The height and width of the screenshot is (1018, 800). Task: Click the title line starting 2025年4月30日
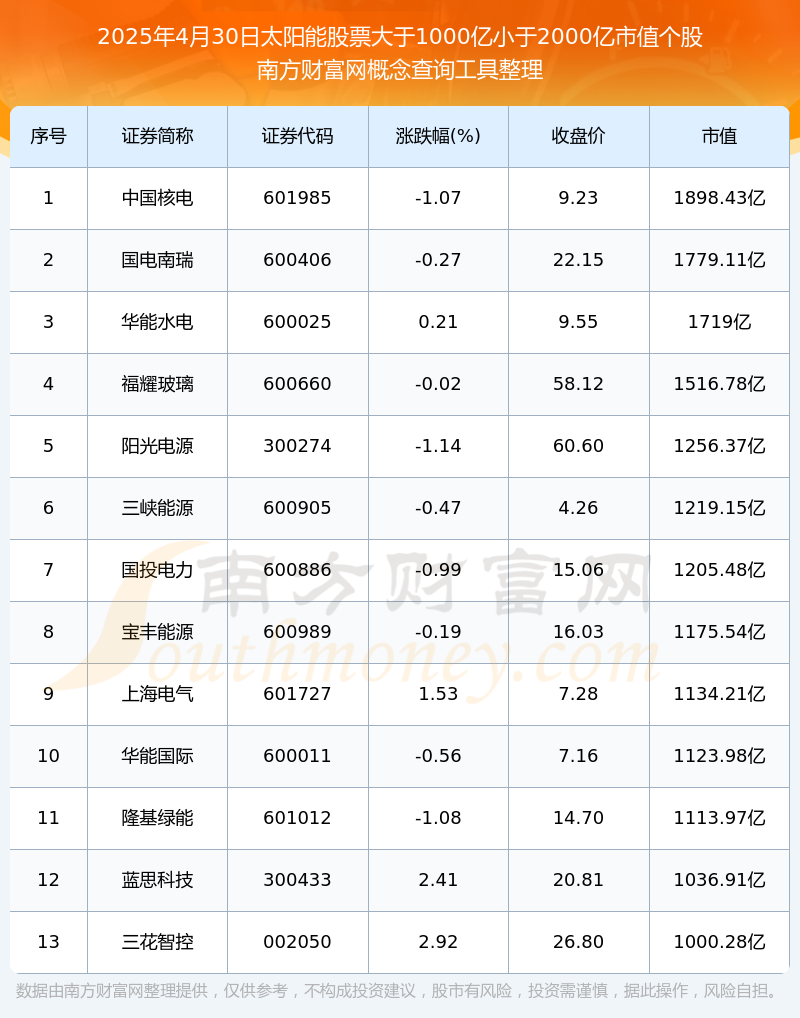point(400,37)
